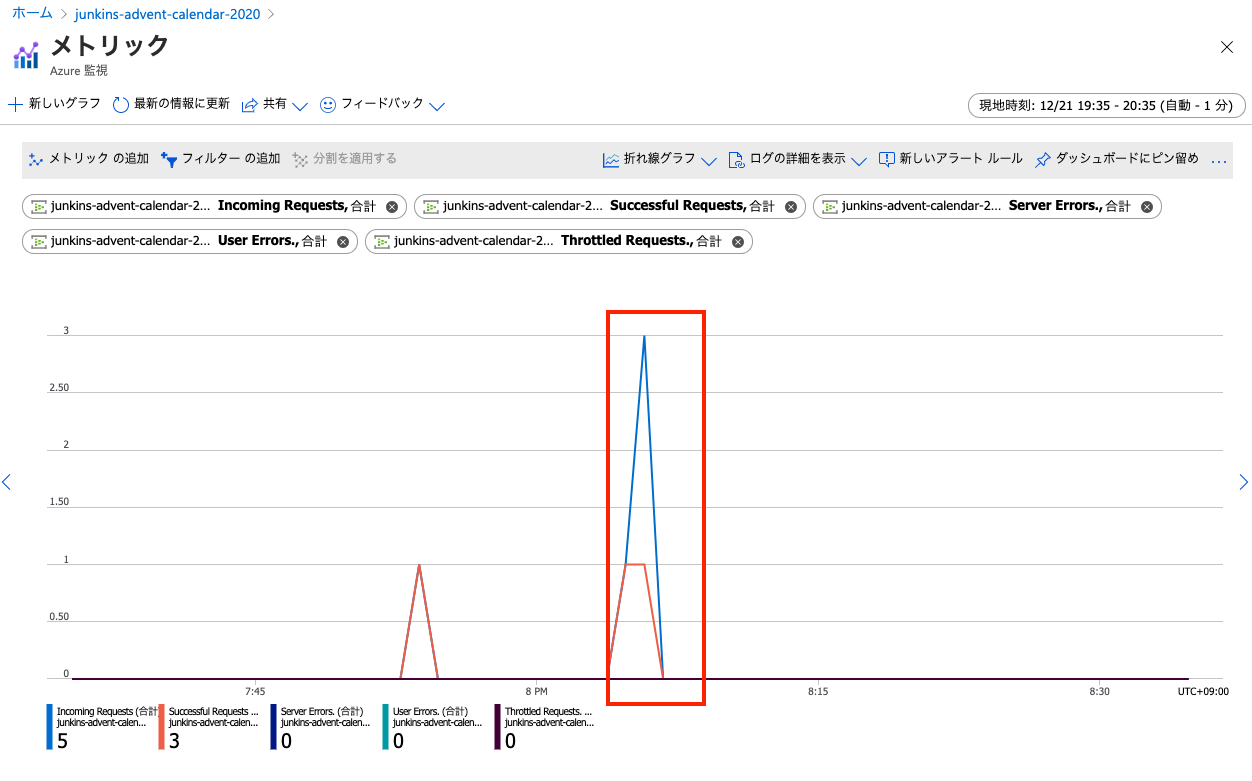Refresh with latest information icon

click(121, 105)
